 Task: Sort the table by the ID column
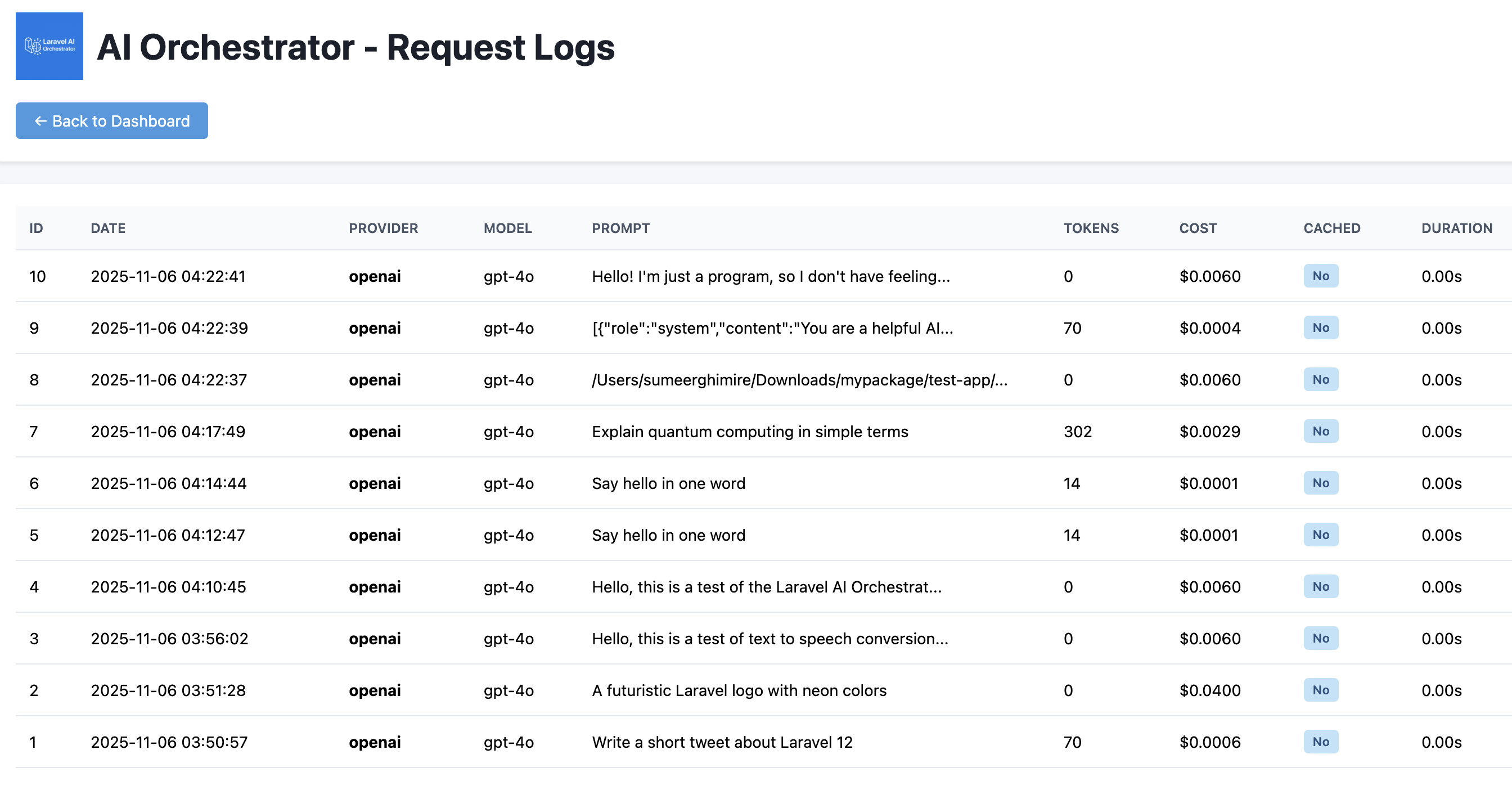tap(37, 228)
